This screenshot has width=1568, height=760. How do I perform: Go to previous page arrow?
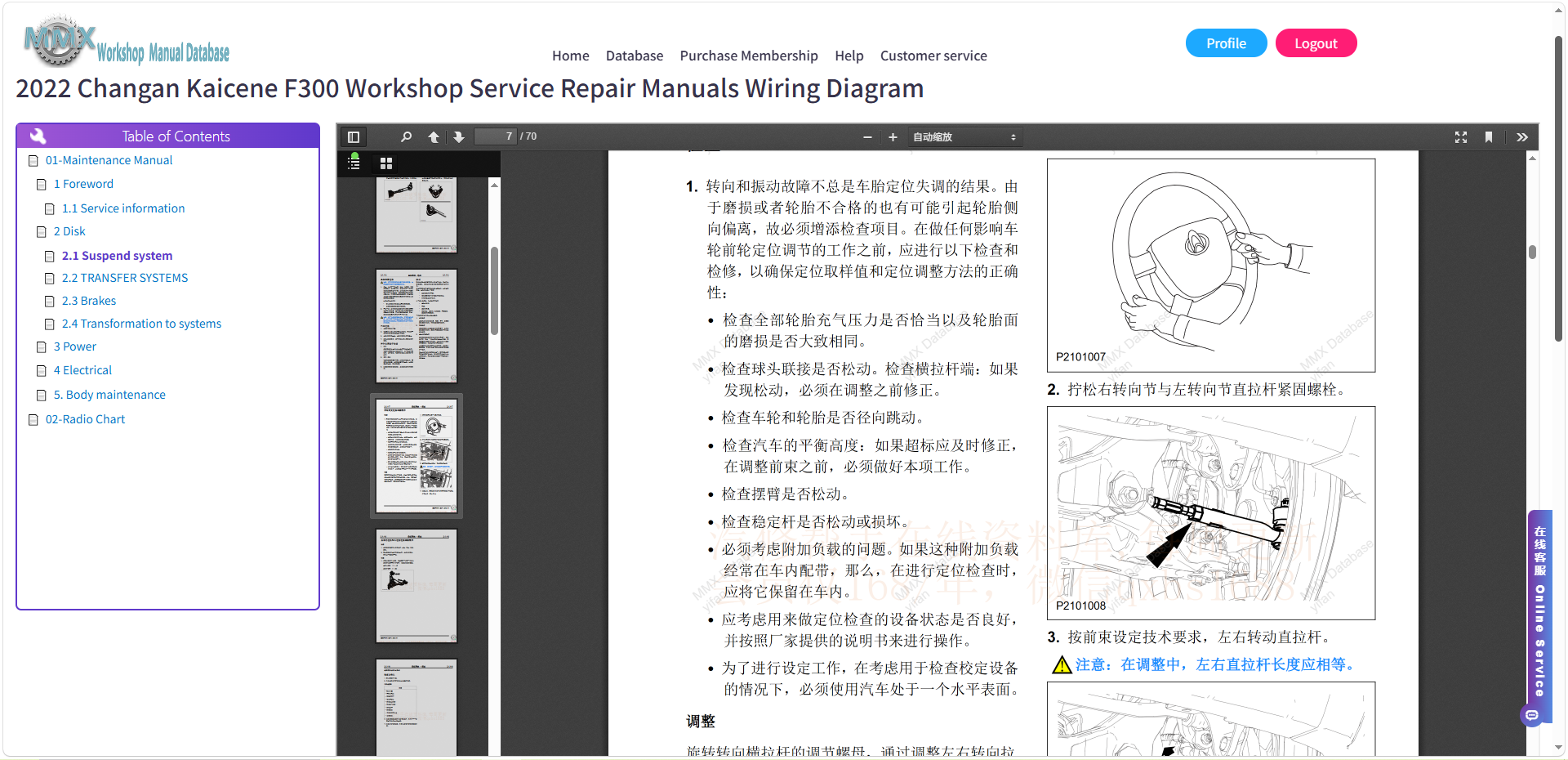(x=434, y=137)
